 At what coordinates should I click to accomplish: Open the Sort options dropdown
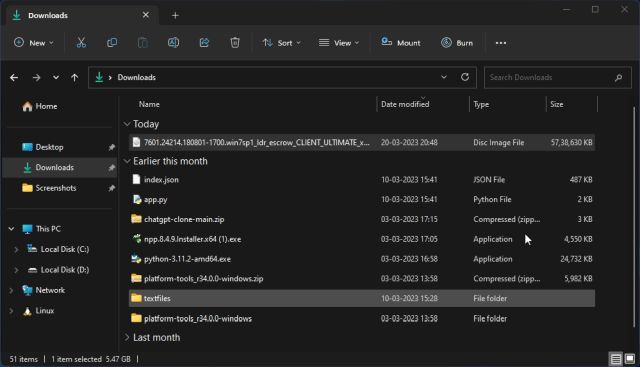click(x=282, y=42)
